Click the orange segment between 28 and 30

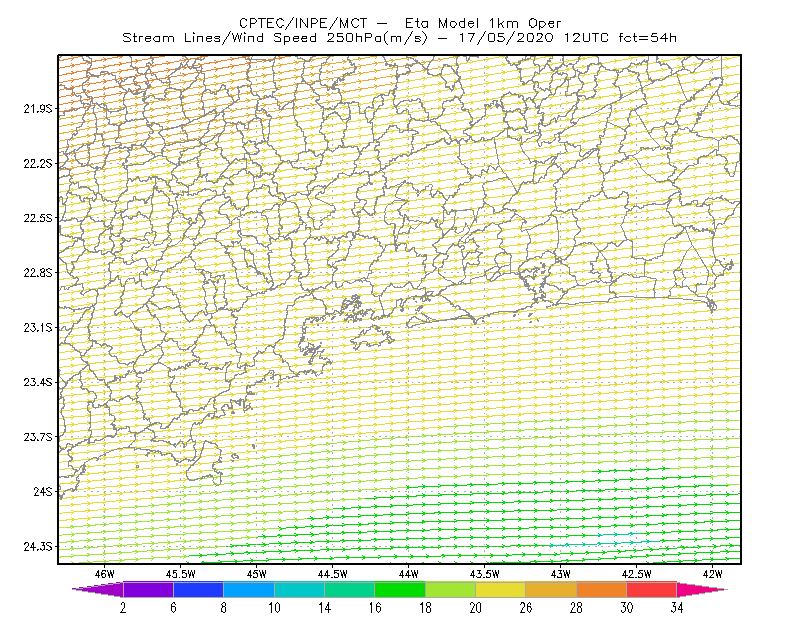tap(602, 589)
